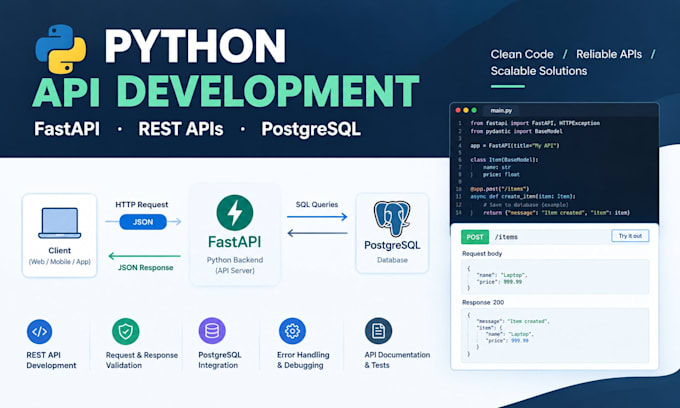Click the FastAPI lightning bolt logo

(235, 212)
